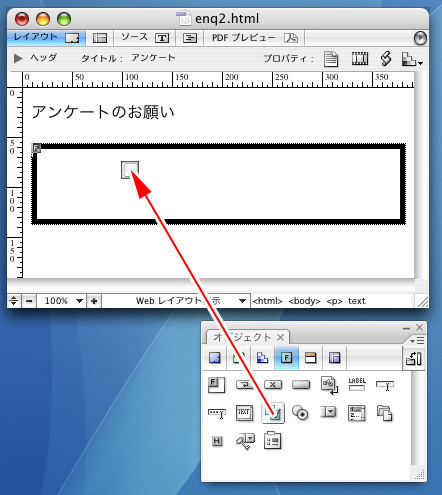Screen dimensions: 442x495
Task: Switch to the ソース tab
Action: 145,38
